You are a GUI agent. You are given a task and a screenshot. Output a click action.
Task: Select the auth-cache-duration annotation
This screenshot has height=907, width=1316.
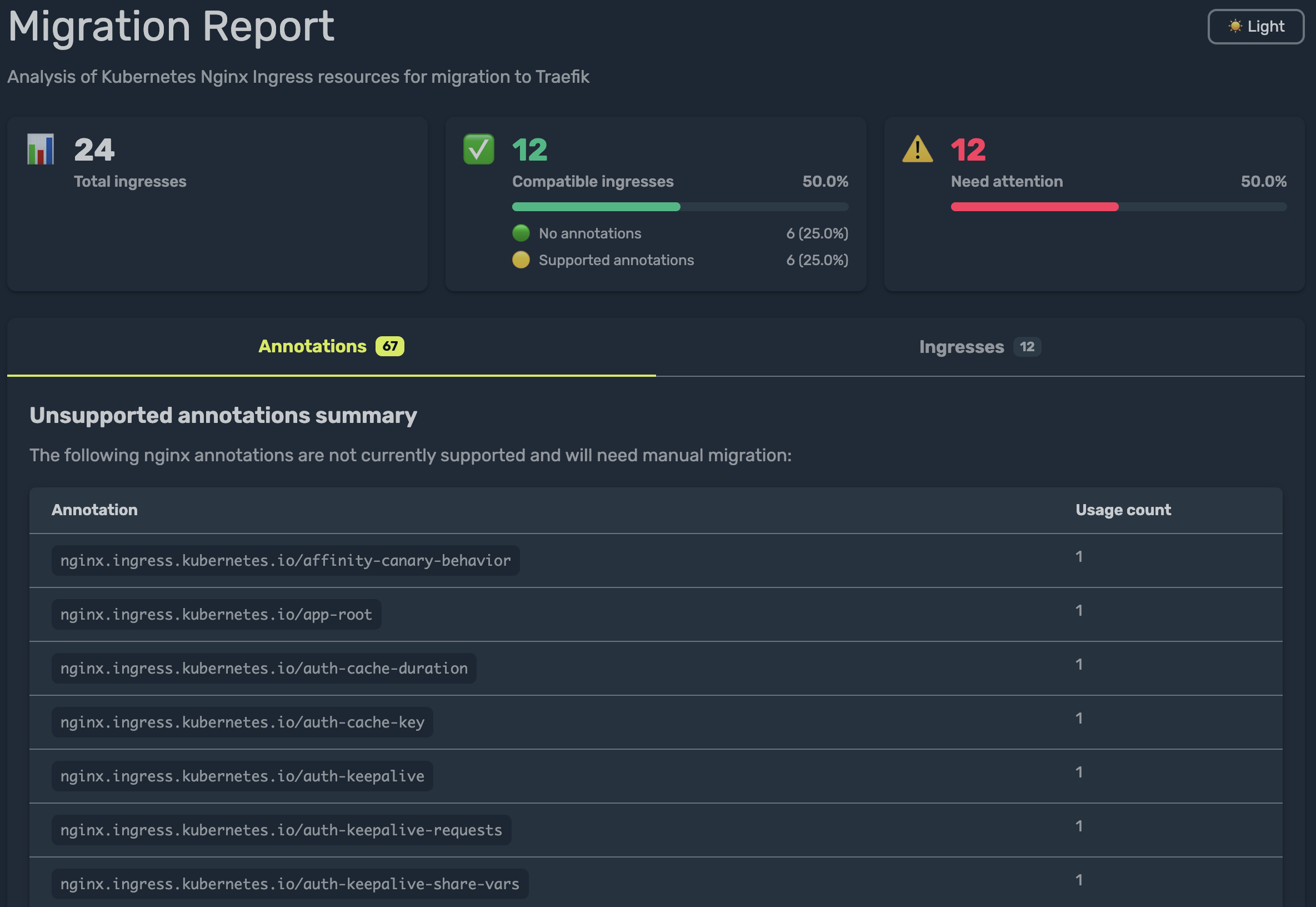[x=264, y=669]
